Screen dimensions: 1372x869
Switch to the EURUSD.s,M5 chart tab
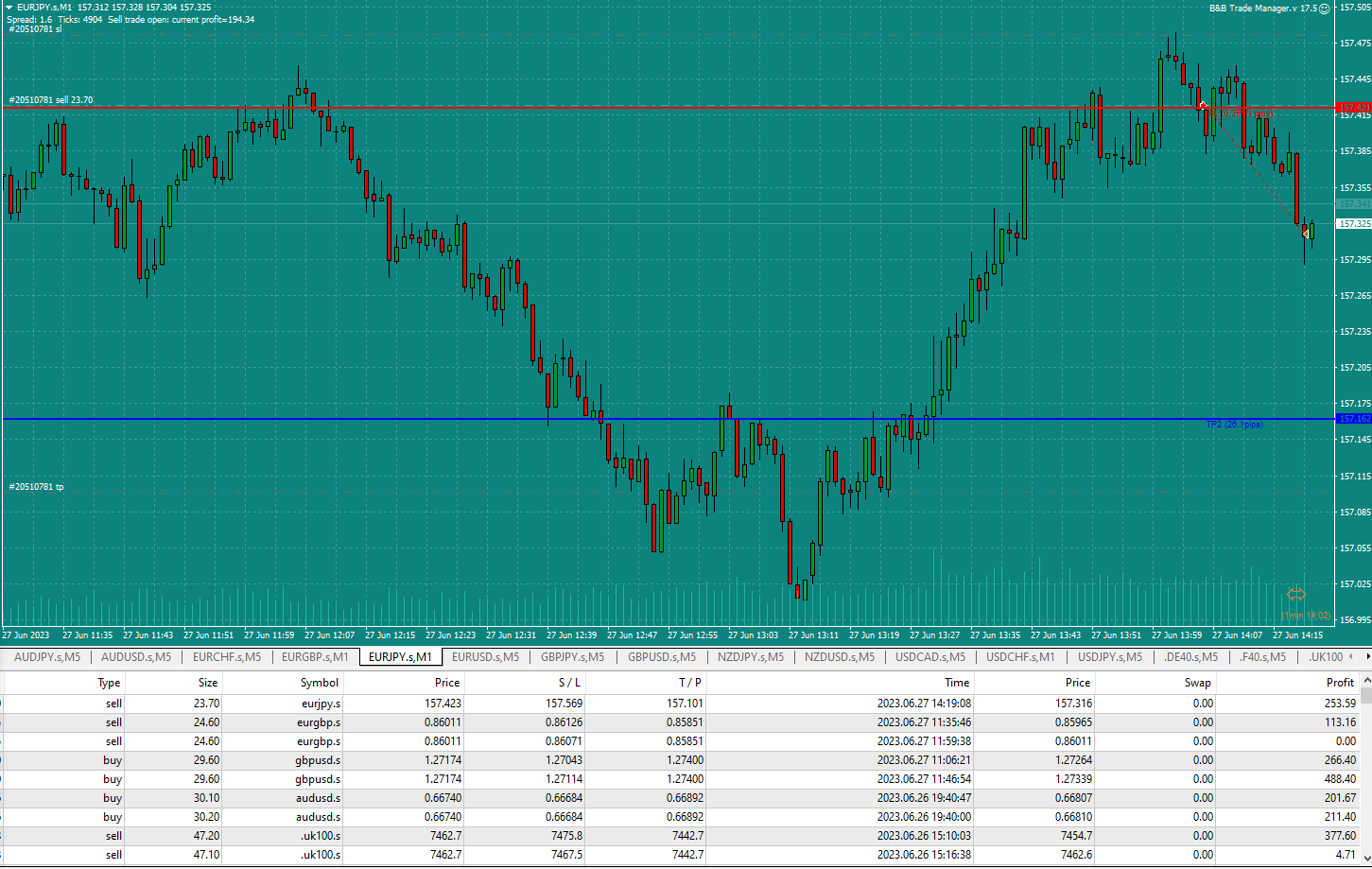[x=485, y=656]
